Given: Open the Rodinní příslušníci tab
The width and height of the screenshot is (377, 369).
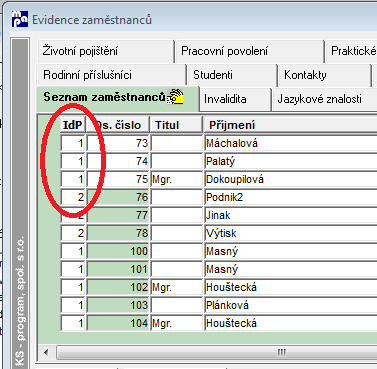Looking at the screenshot, I should pos(111,75).
